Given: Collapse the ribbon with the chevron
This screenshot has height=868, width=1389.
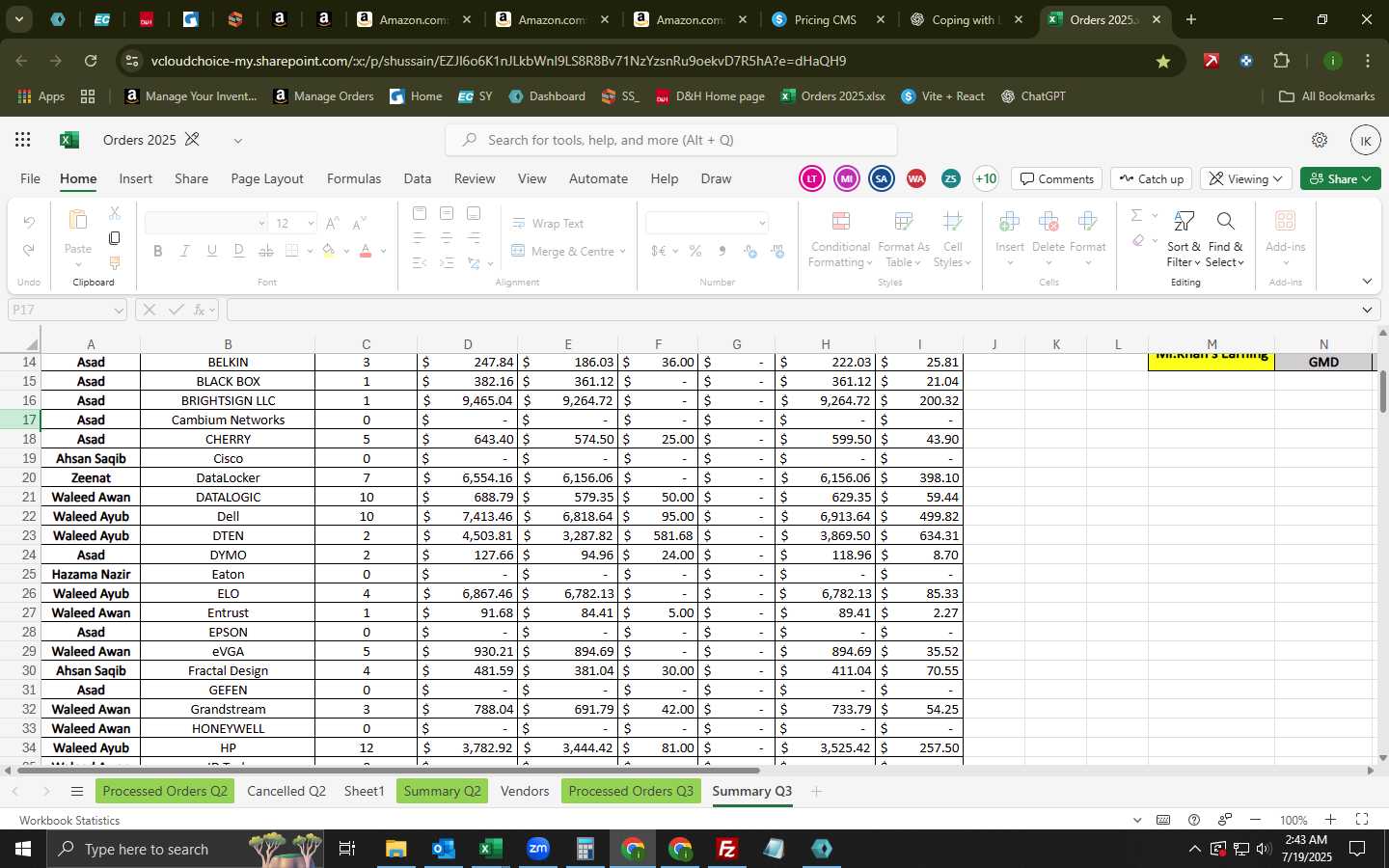Looking at the screenshot, I should pos(1367,282).
